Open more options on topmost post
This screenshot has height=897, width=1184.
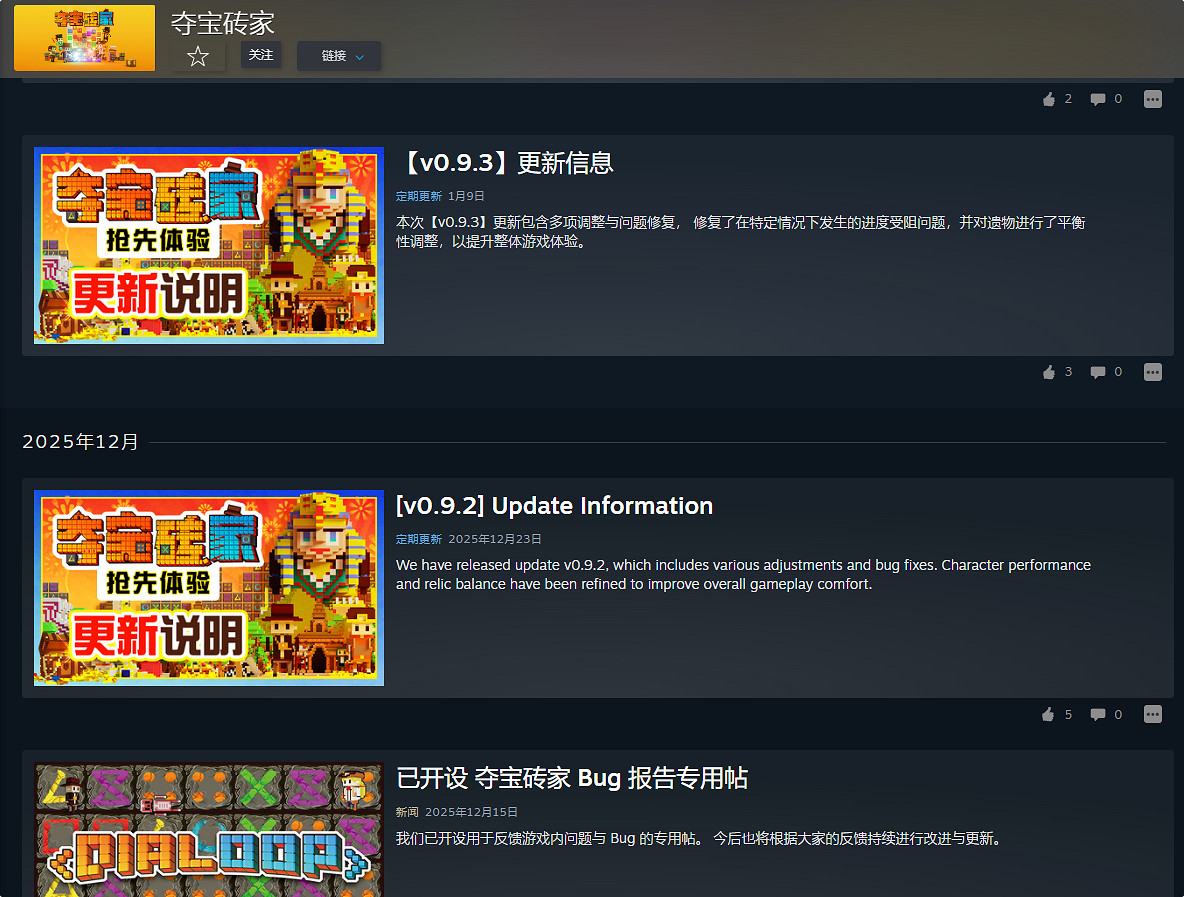pos(1153,99)
